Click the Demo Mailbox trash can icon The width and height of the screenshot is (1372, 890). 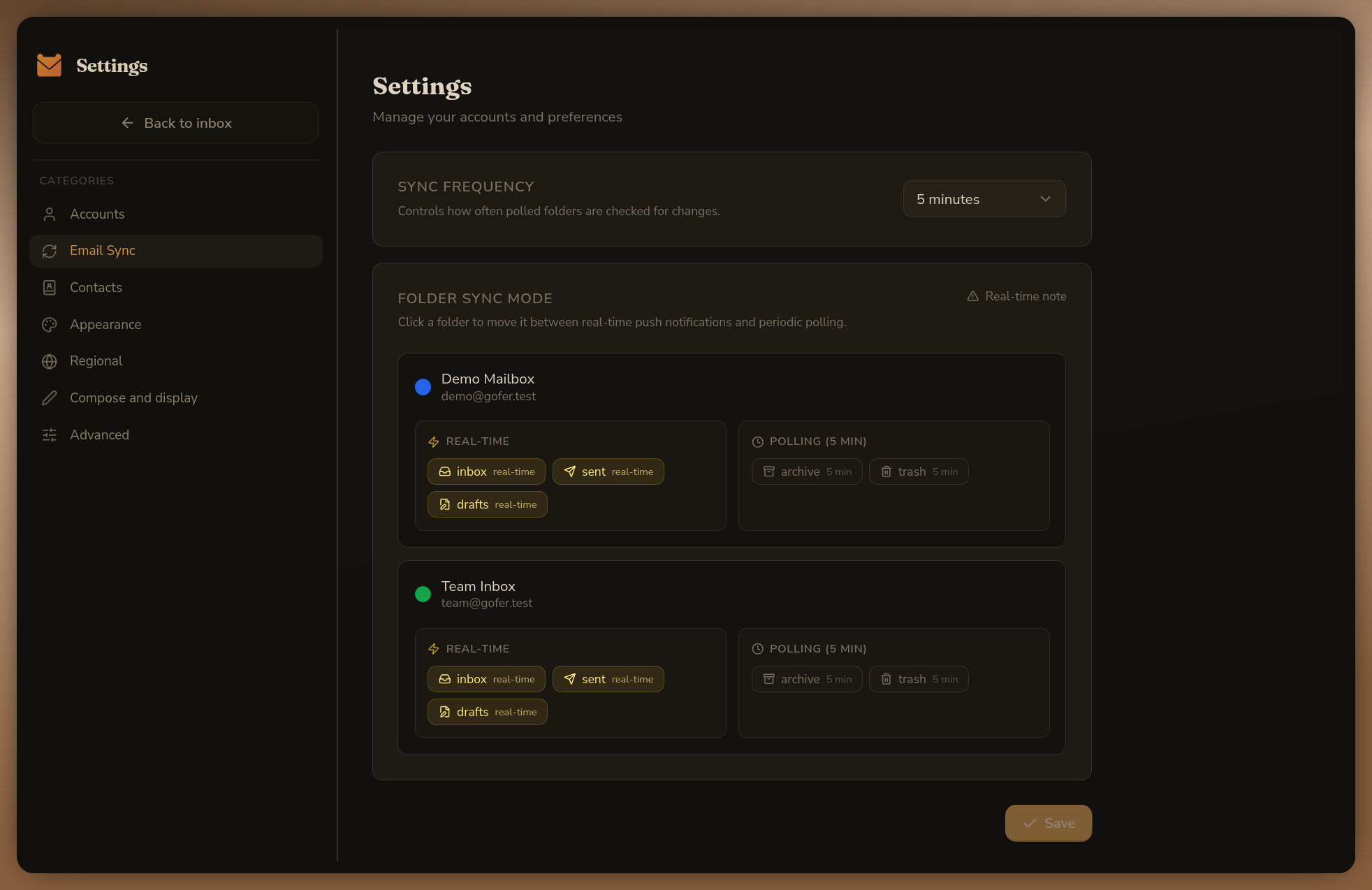pyautogui.click(x=886, y=472)
